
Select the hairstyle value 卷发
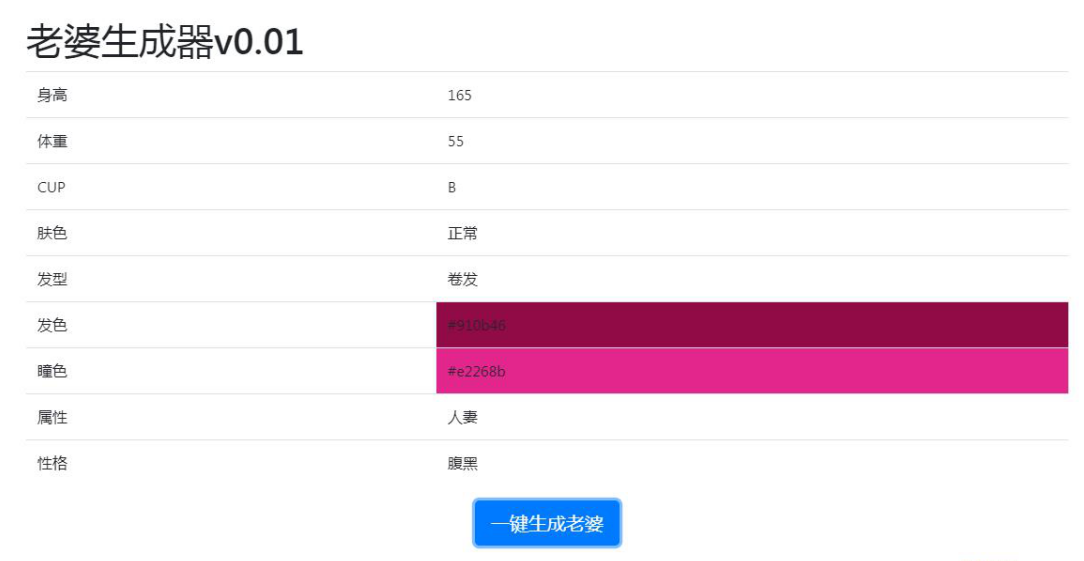463,280
